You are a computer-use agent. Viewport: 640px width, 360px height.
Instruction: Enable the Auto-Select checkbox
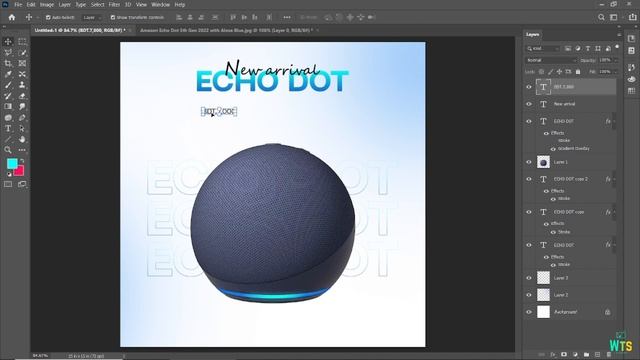(x=48, y=18)
